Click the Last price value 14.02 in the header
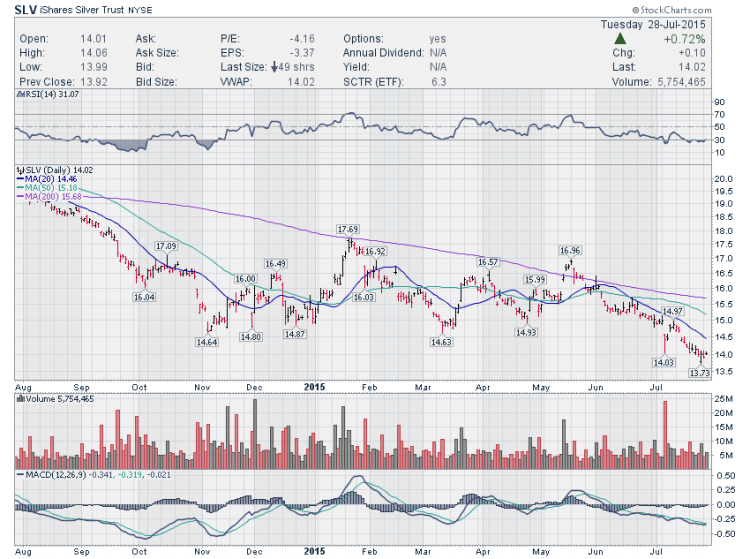The width and height of the screenshot is (750, 559). click(692, 67)
